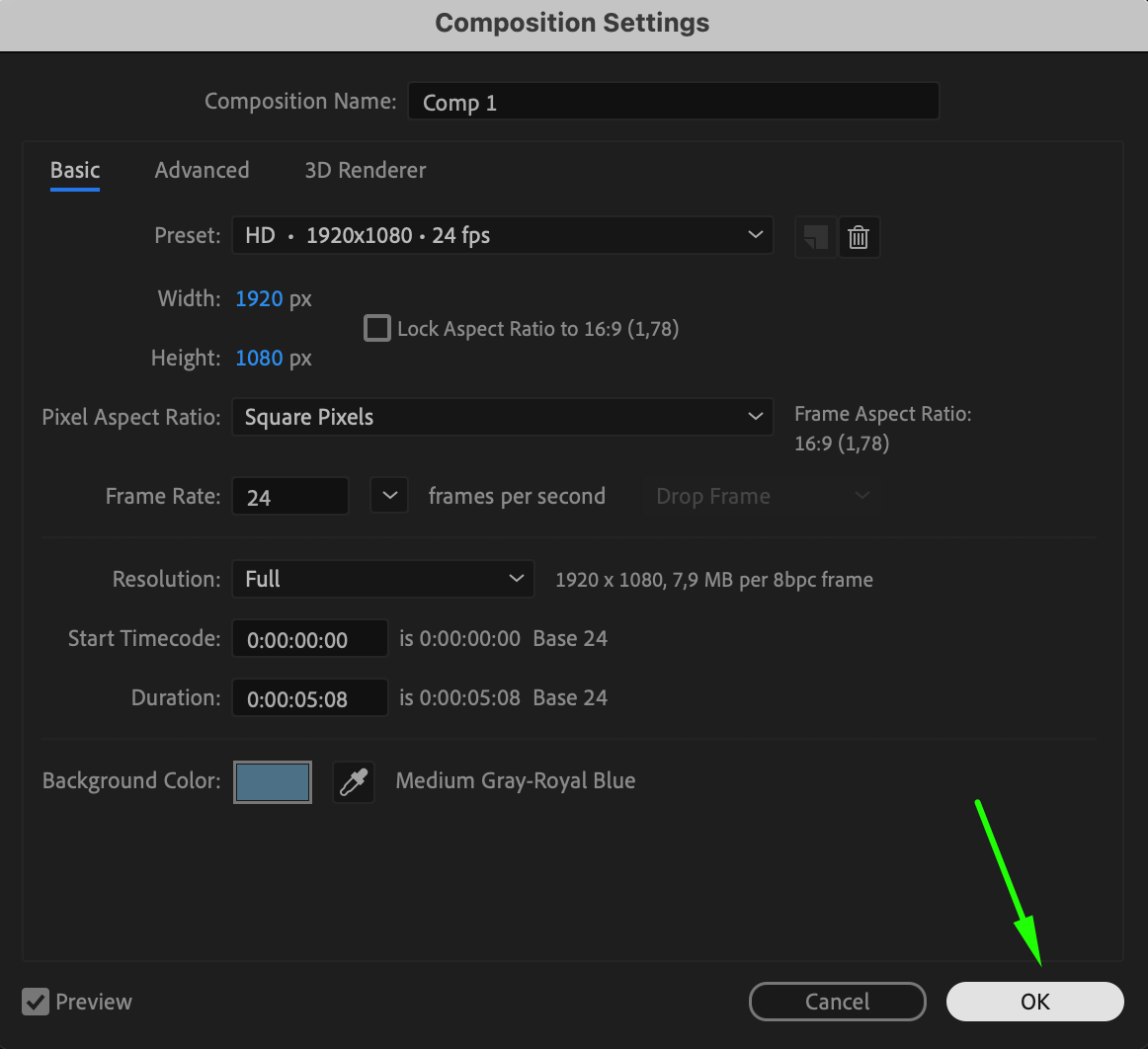Disable the Preview checkbox
The height and width of the screenshot is (1049, 1148).
[x=36, y=1002]
